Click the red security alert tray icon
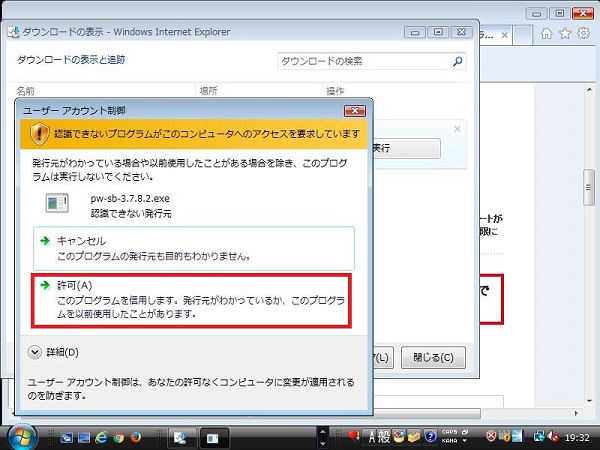 tap(491, 436)
